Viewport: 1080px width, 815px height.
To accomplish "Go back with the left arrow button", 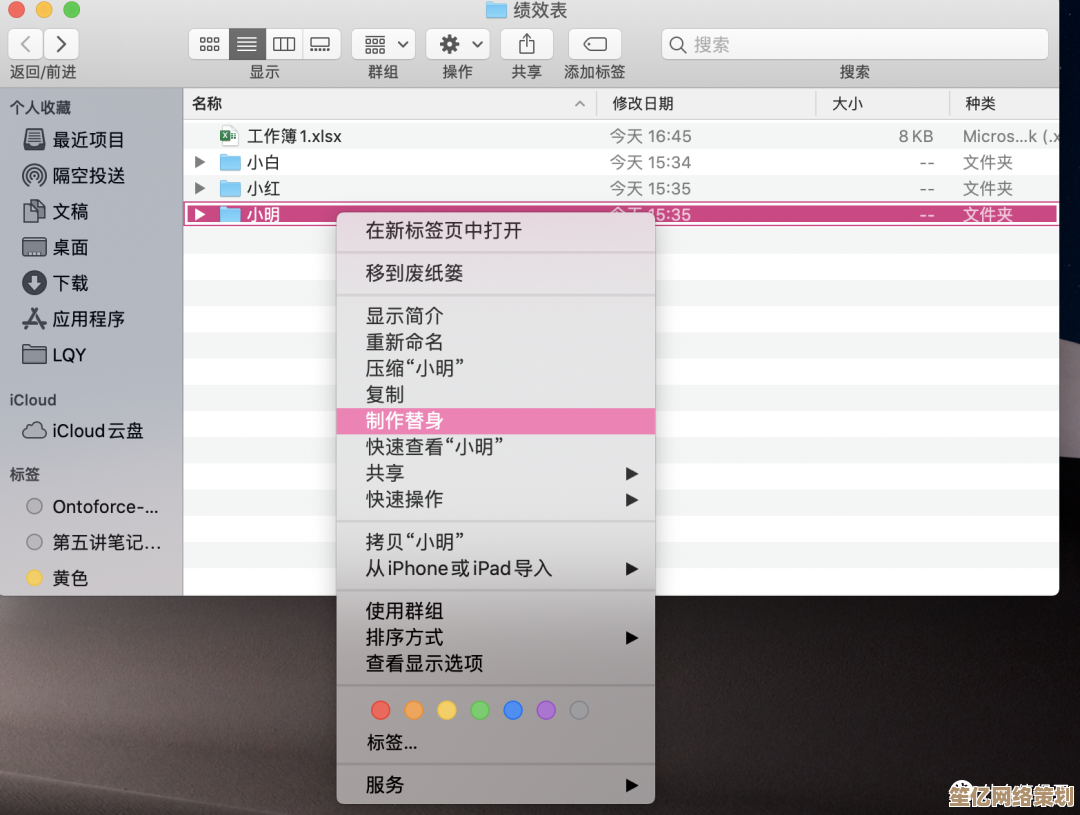I will coord(26,44).
